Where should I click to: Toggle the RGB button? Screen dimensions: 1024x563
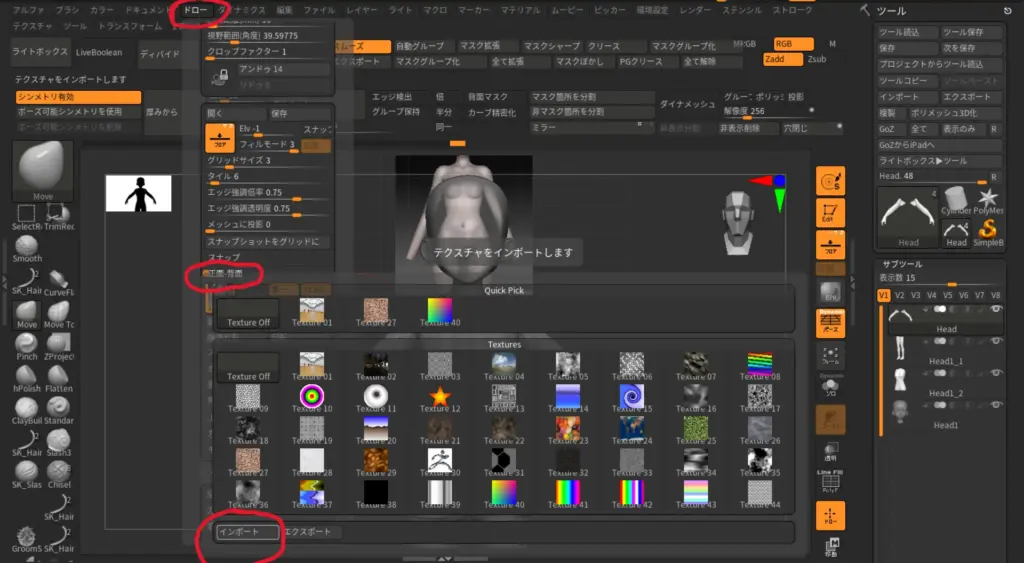[x=793, y=44]
